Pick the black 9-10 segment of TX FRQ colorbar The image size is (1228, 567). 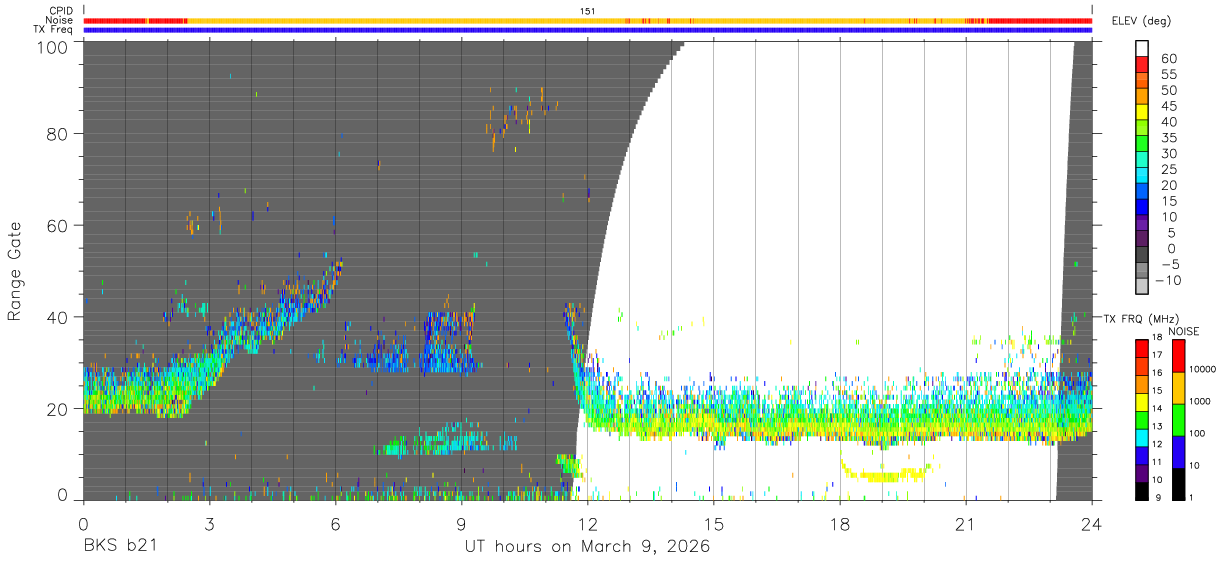(1141, 490)
